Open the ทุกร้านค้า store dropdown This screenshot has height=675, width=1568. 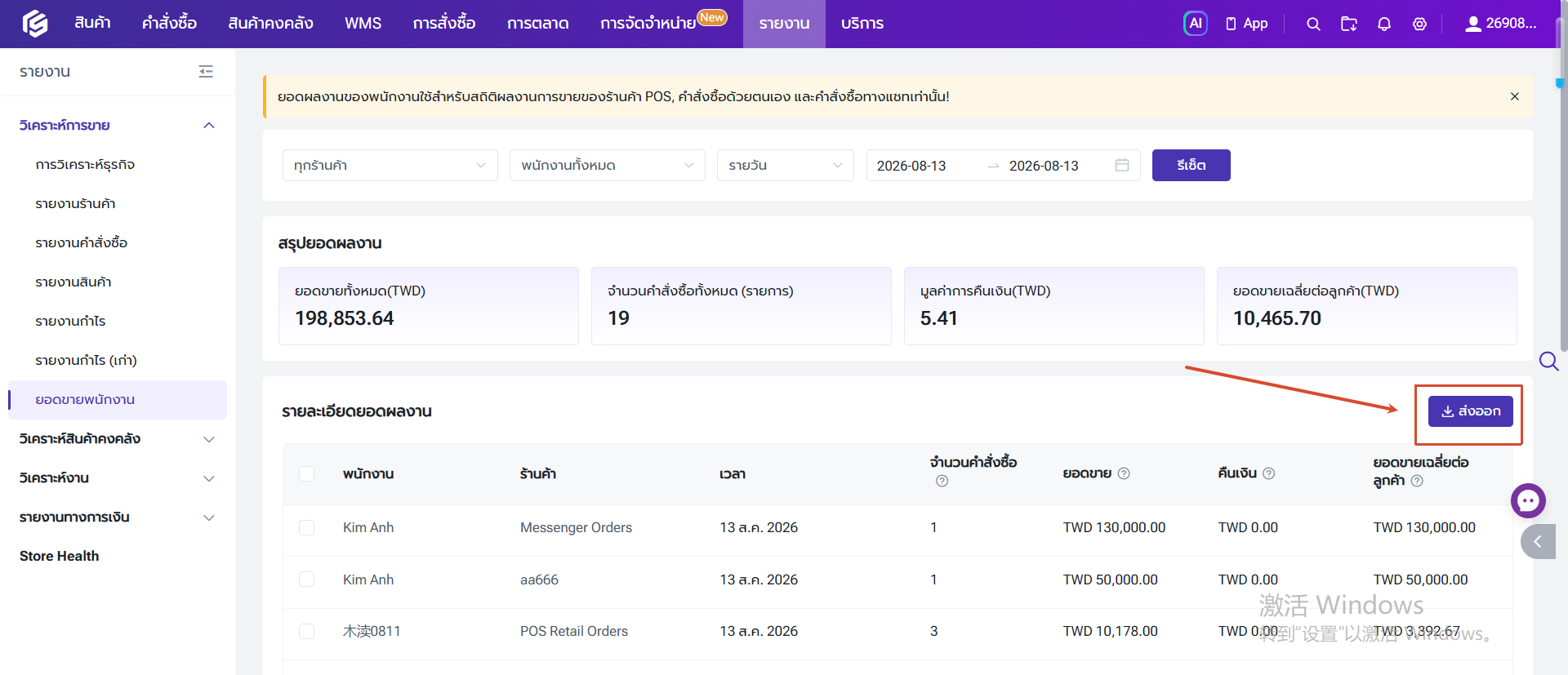click(x=390, y=165)
